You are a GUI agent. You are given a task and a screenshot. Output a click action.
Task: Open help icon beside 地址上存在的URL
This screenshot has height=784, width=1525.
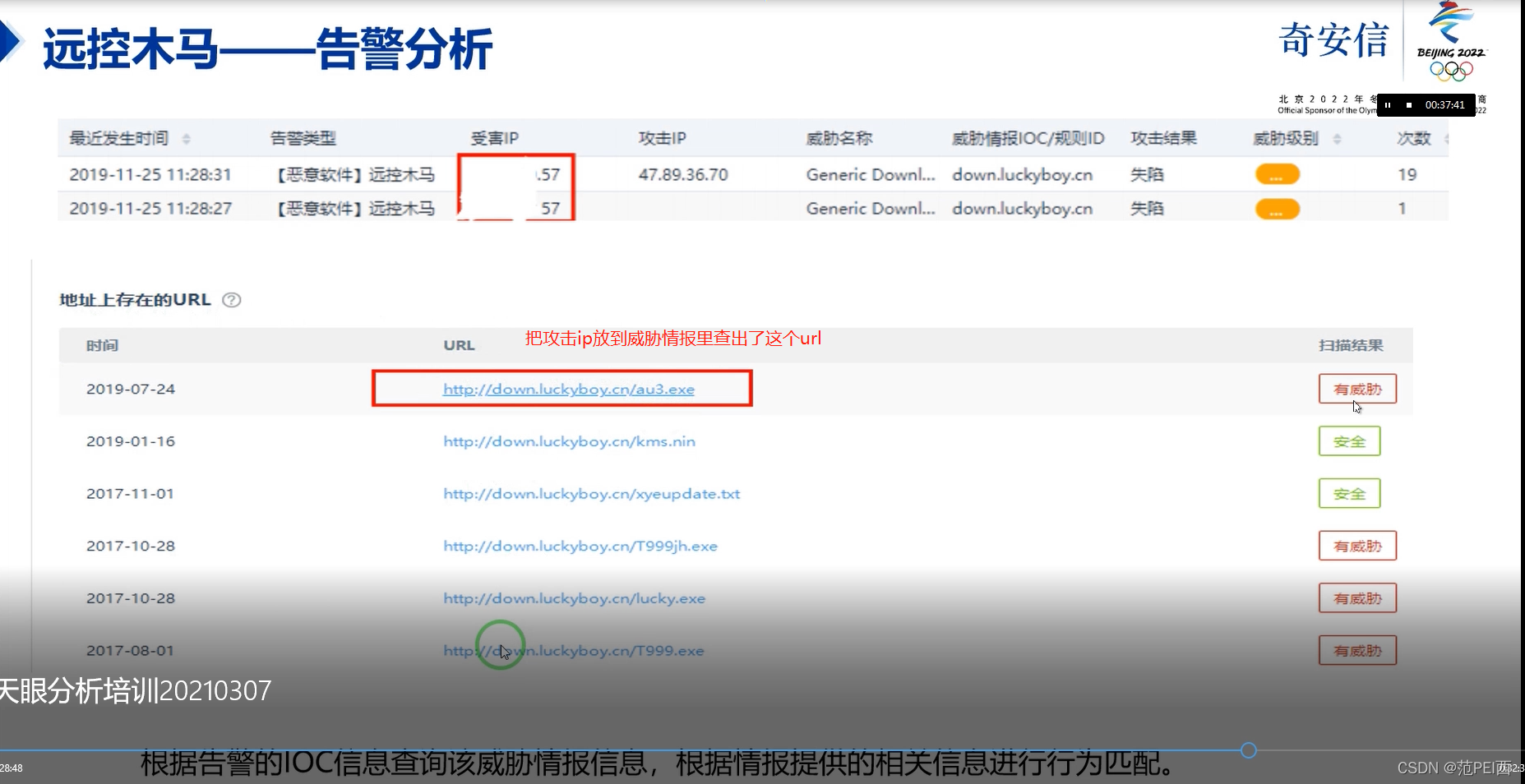(x=232, y=300)
